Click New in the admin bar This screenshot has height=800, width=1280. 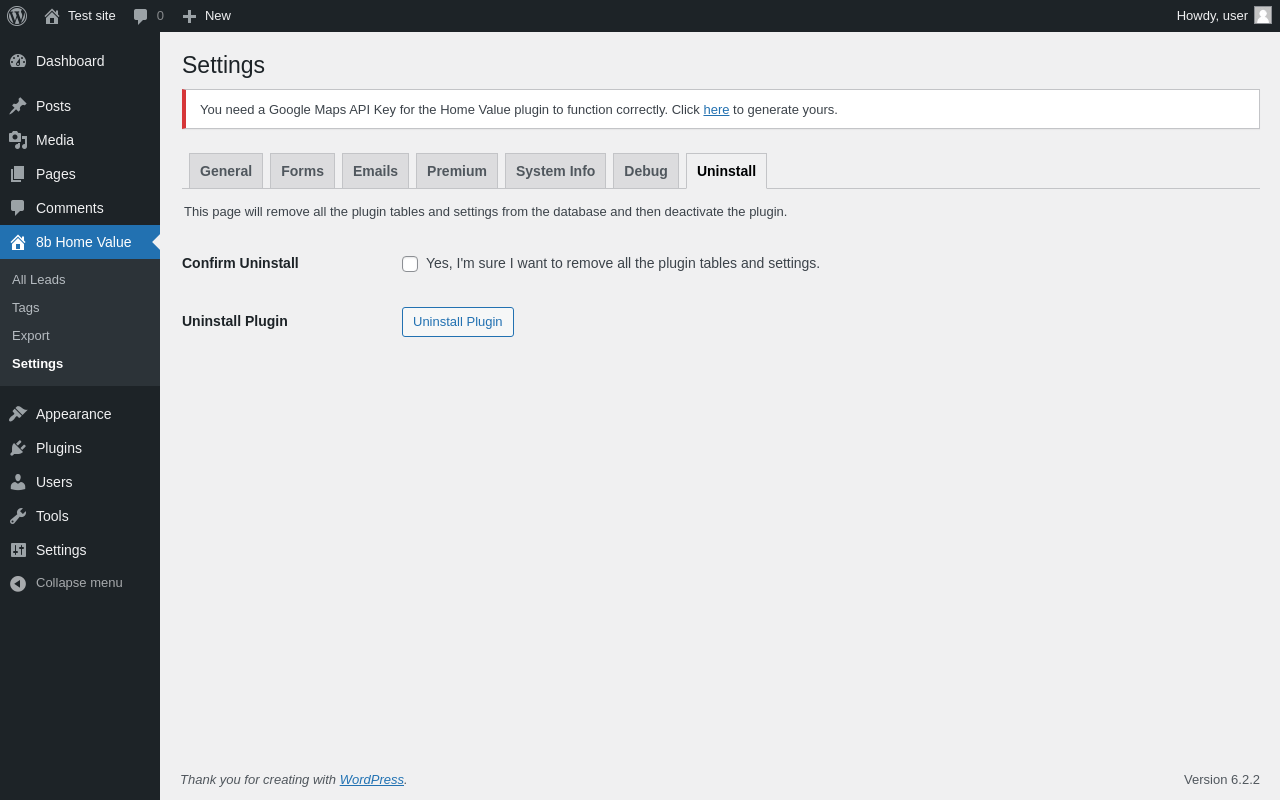click(x=218, y=16)
